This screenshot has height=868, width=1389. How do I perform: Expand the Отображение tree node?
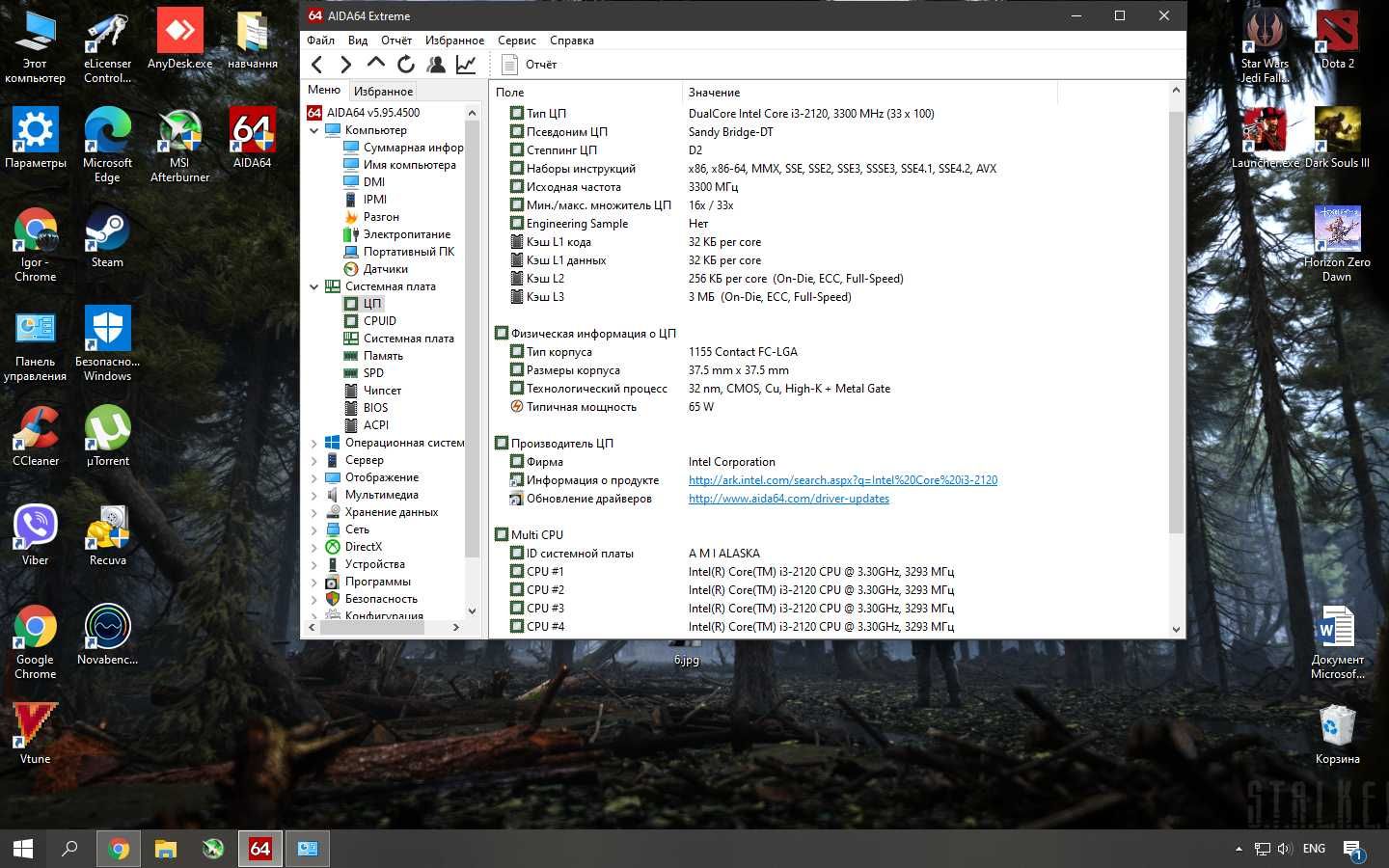pos(313,478)
